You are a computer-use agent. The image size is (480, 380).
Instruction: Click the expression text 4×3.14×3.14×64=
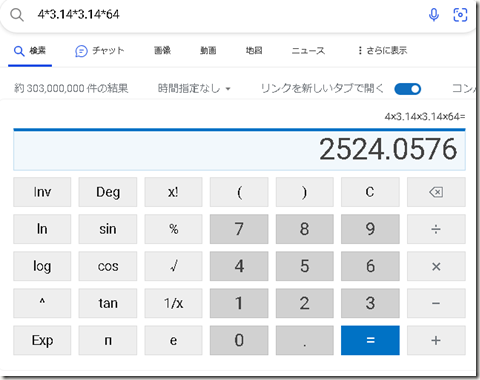coord(425,117)
